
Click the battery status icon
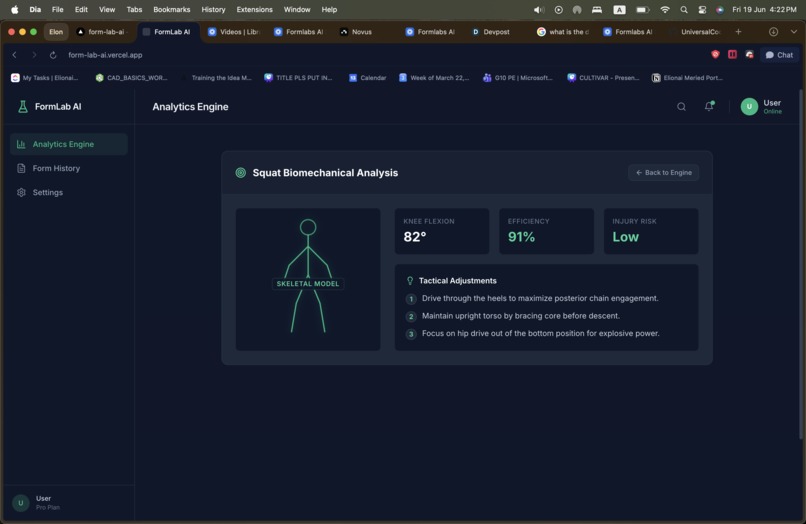[643, 9]
